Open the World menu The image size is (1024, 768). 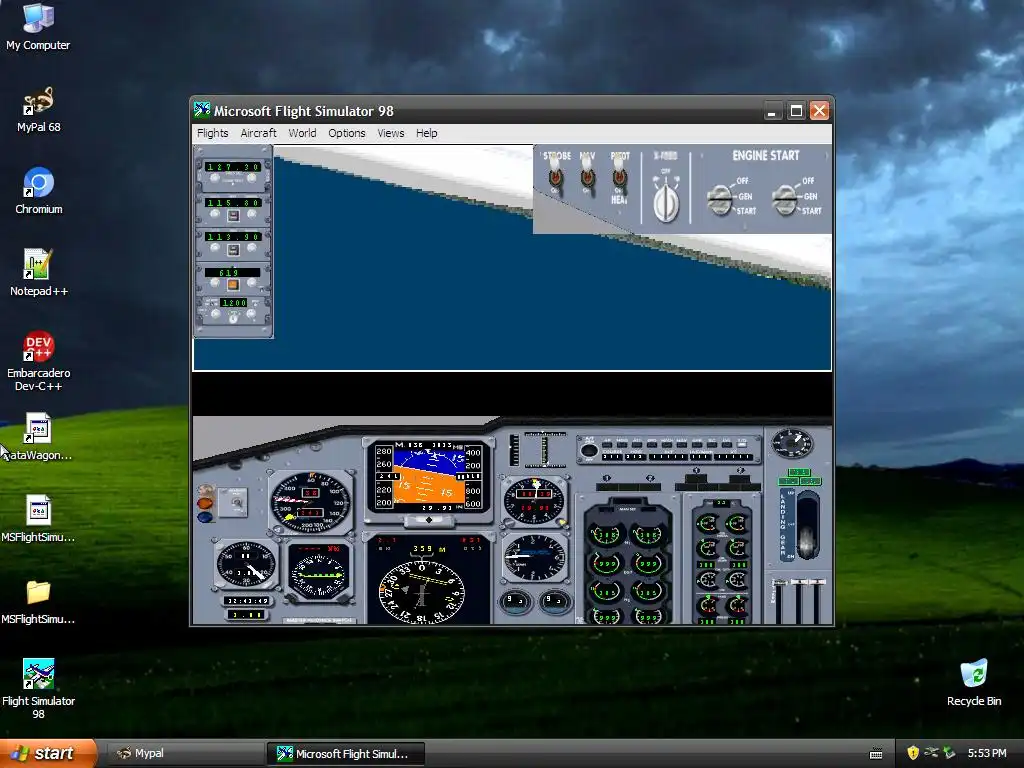pyautogui.click(x=302, y=133)
